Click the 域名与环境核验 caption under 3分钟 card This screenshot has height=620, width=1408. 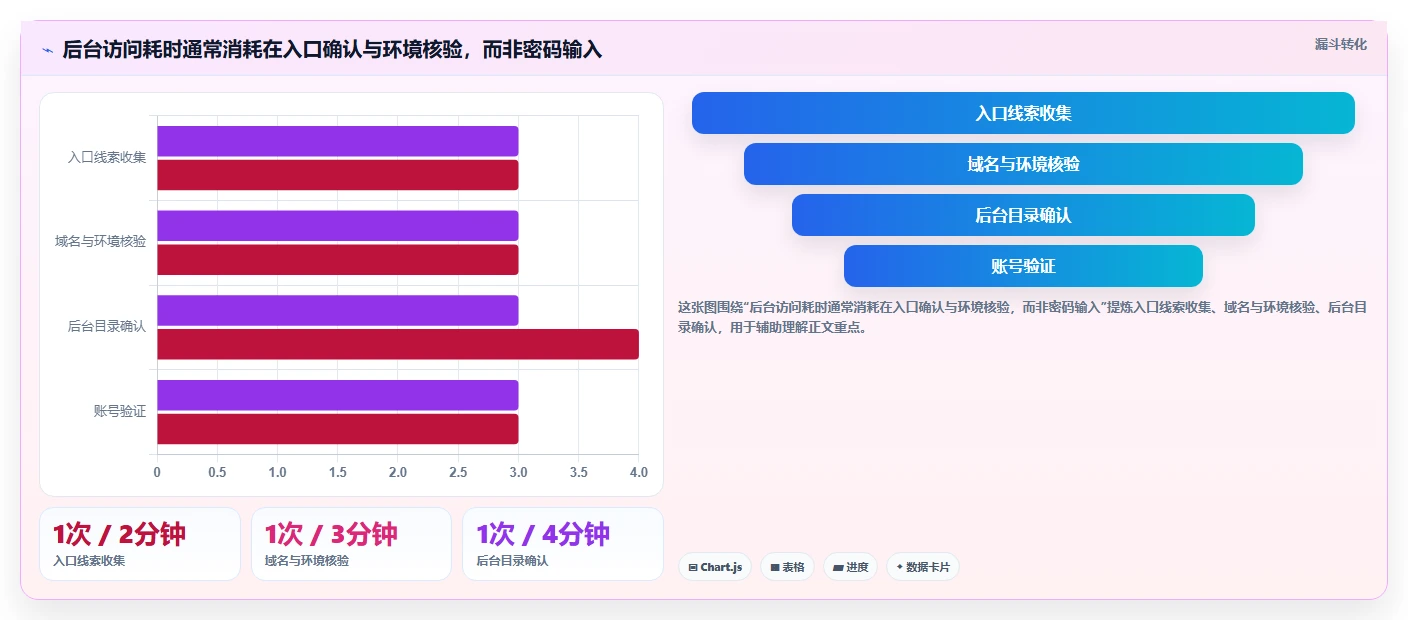click(307, 561)
